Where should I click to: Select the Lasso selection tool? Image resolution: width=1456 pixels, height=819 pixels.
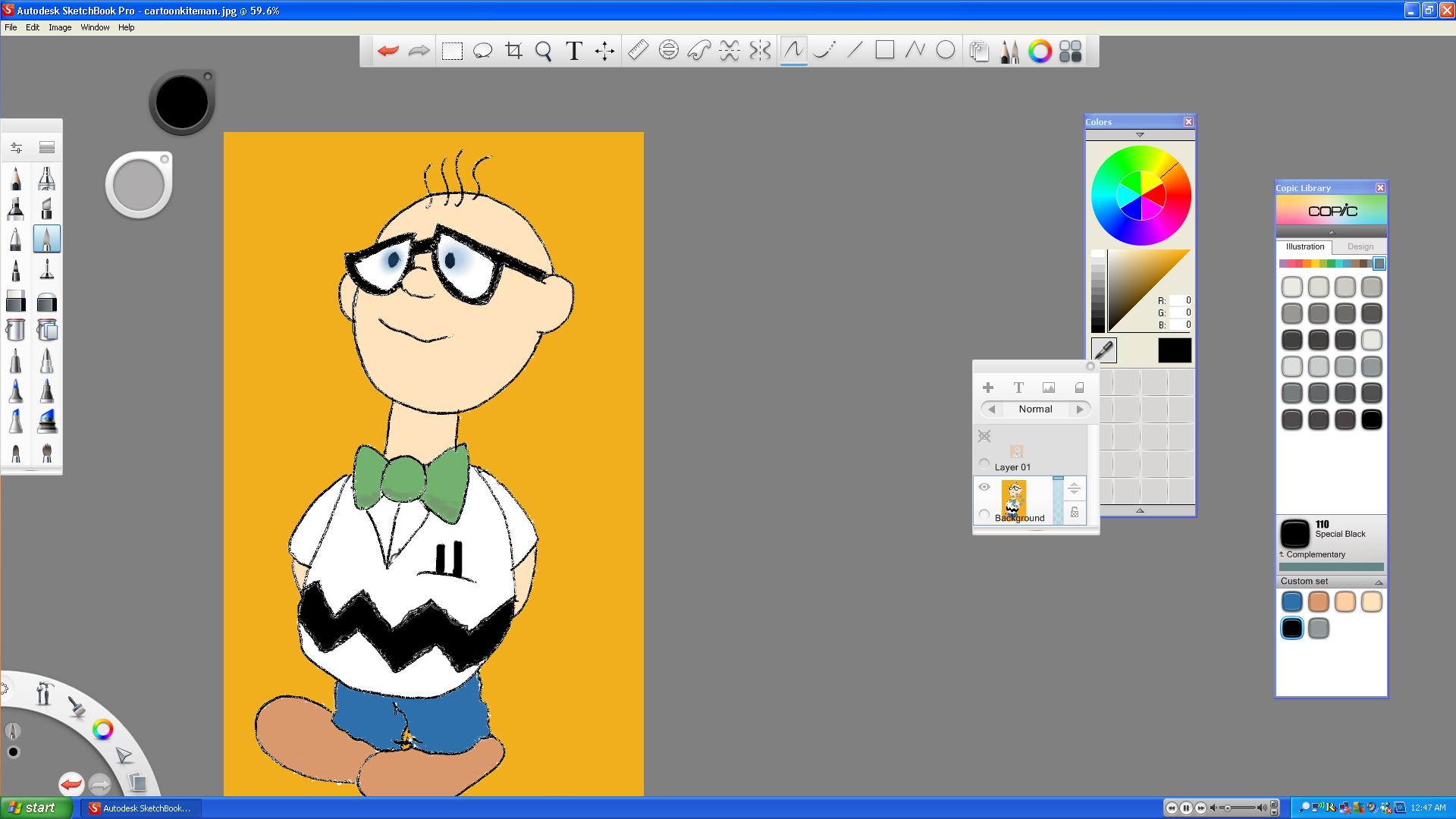pos(482,51)
